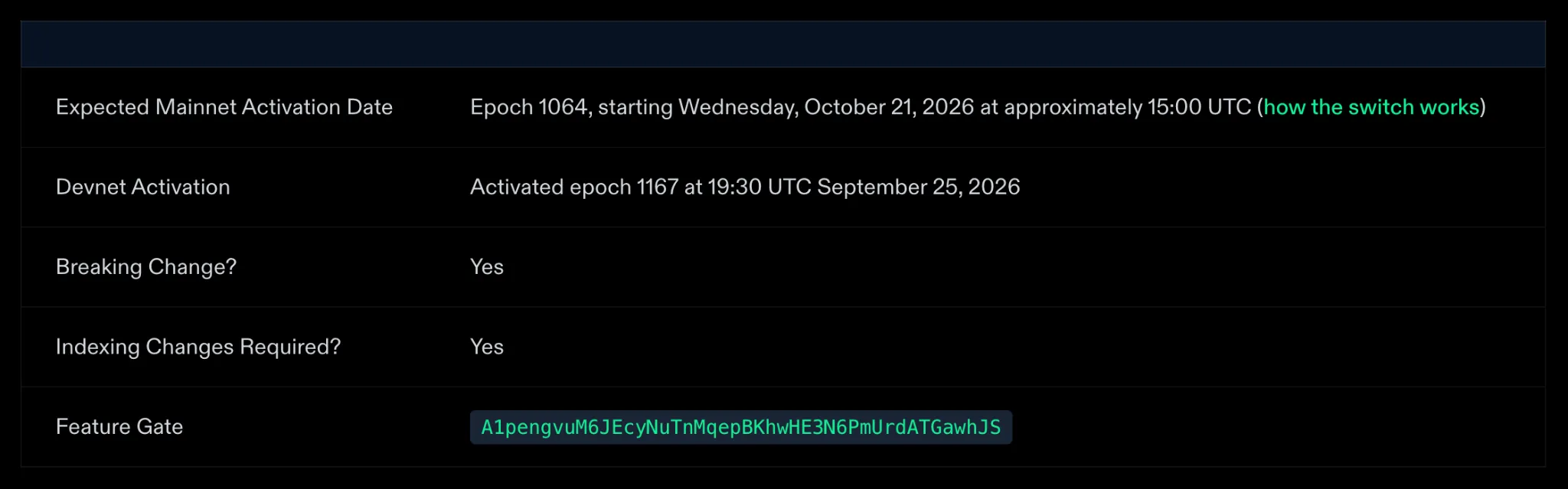Click '19:30 UTC' in the devnet activation text
Screen dimensions: 1568x489
pos(759,187)
